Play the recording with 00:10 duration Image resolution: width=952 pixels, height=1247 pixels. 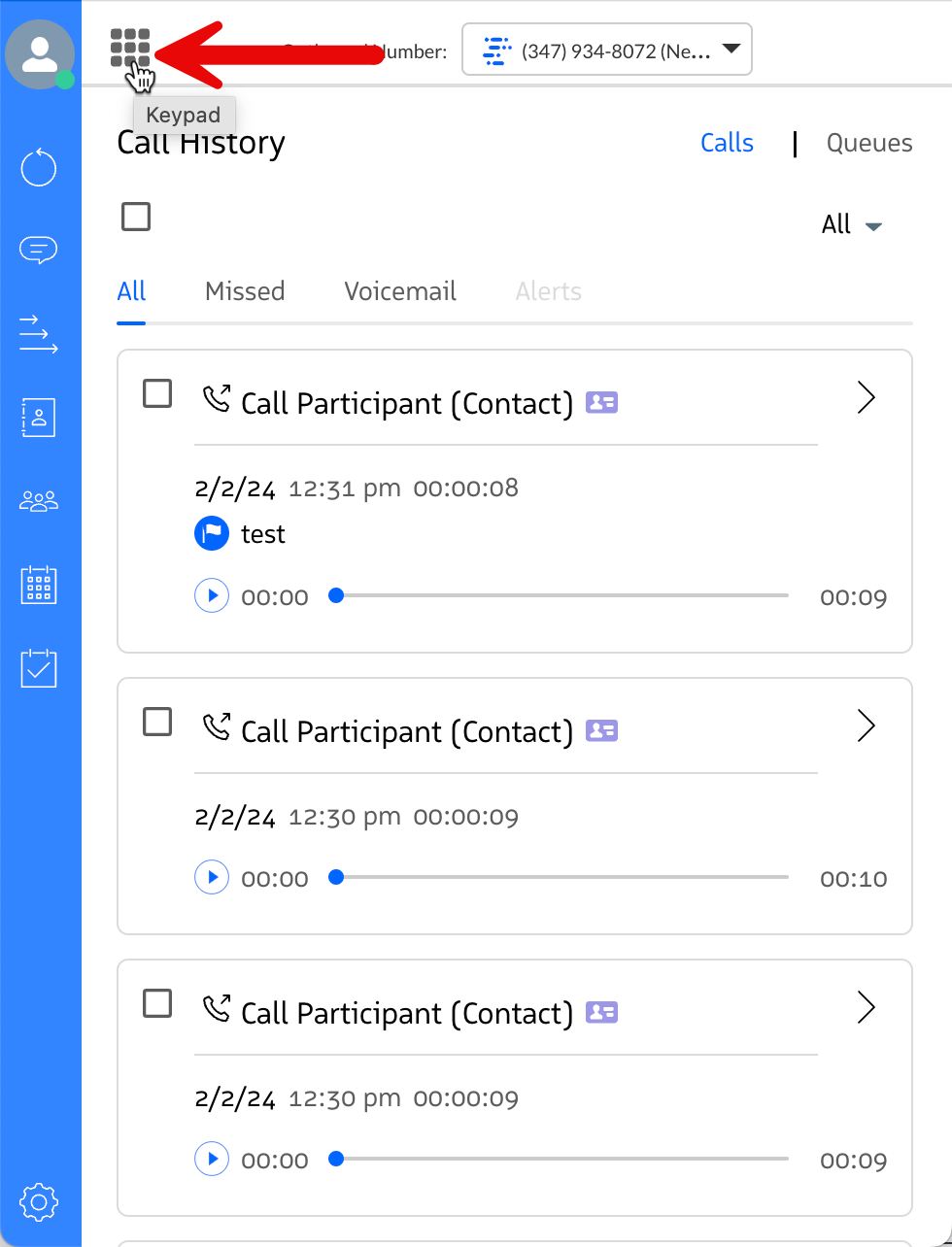click(212, 878)
